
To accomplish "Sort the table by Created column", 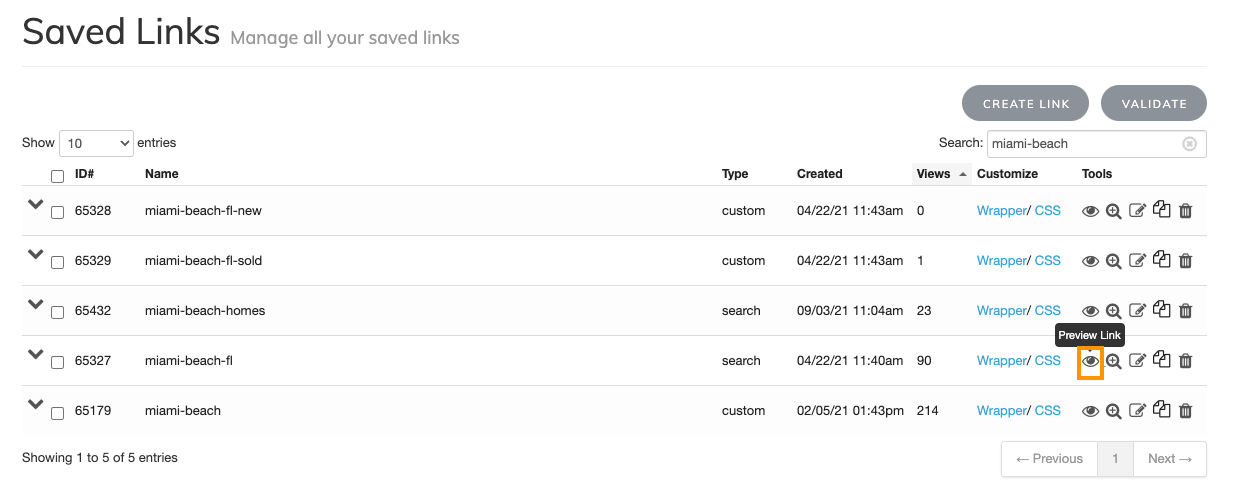I will tap(819, 174).
